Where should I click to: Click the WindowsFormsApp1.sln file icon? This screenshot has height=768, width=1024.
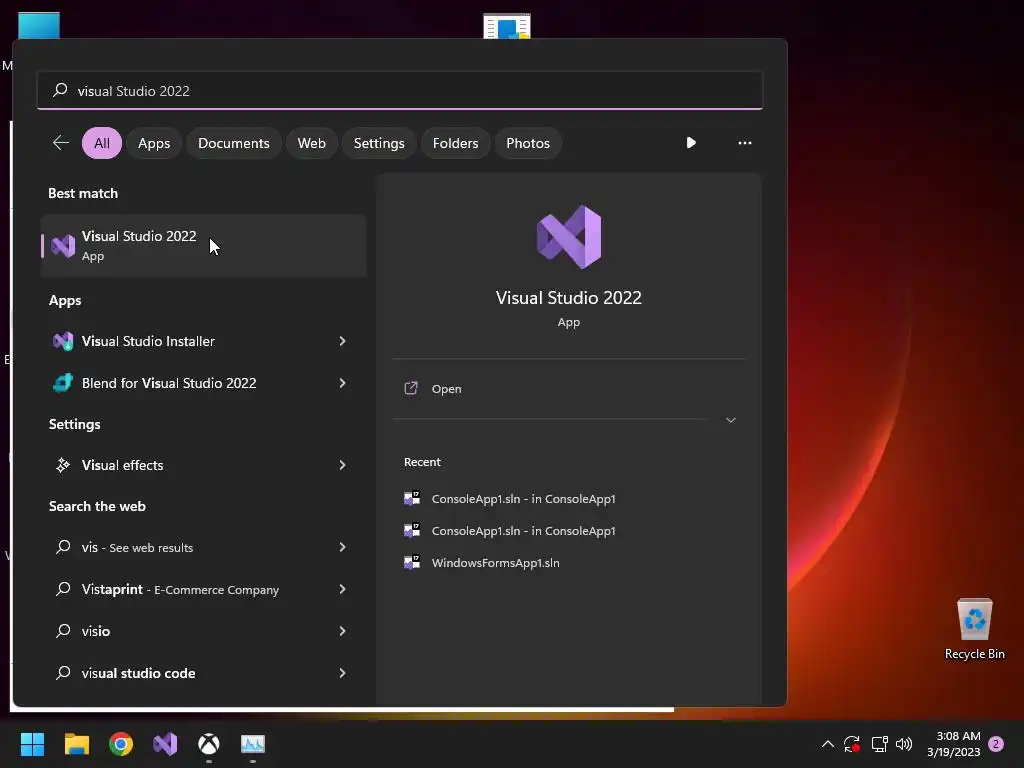(x=412, y=562)
